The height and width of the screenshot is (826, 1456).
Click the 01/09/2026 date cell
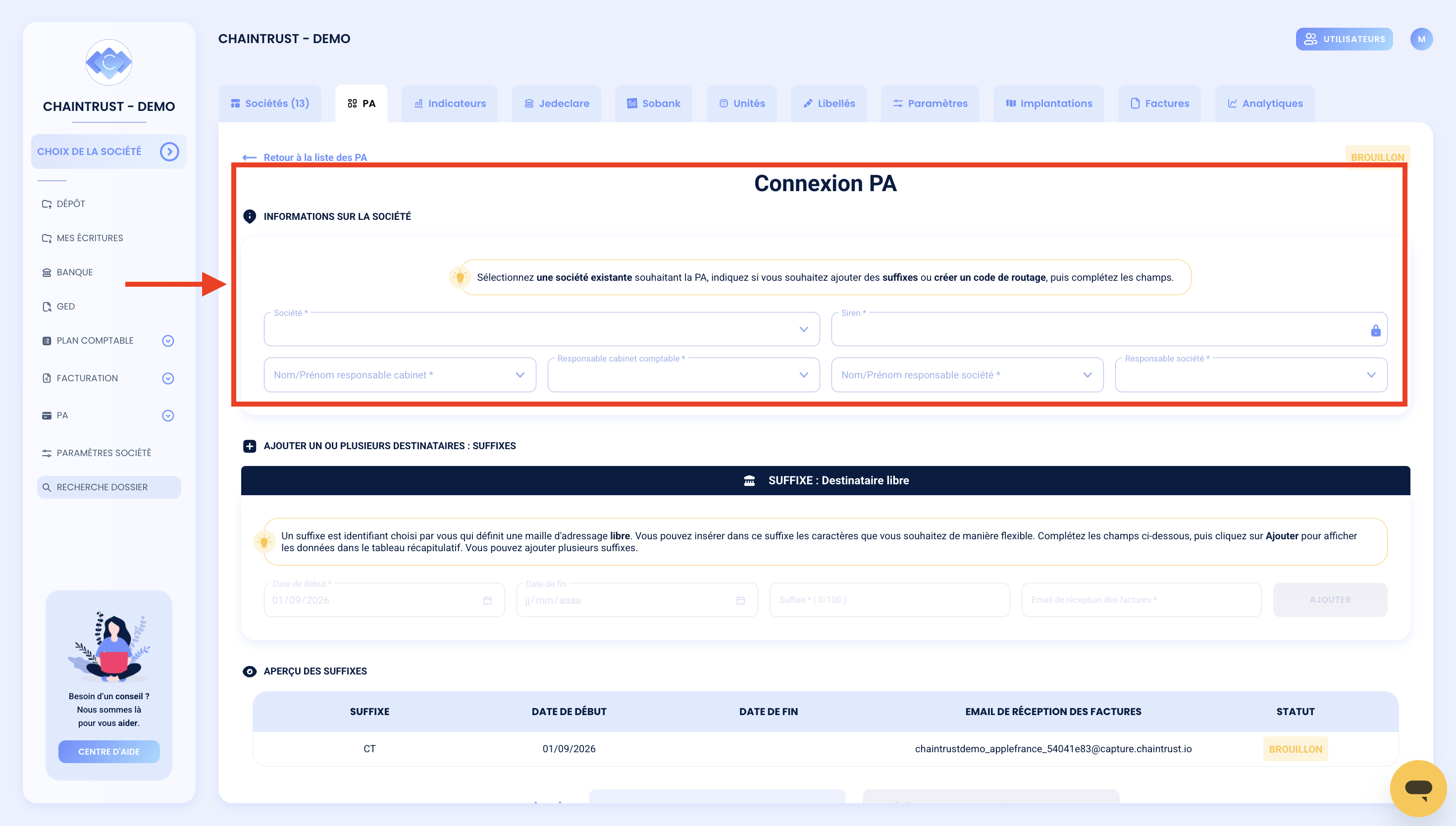pyautogui.click(x=569, y=749)
